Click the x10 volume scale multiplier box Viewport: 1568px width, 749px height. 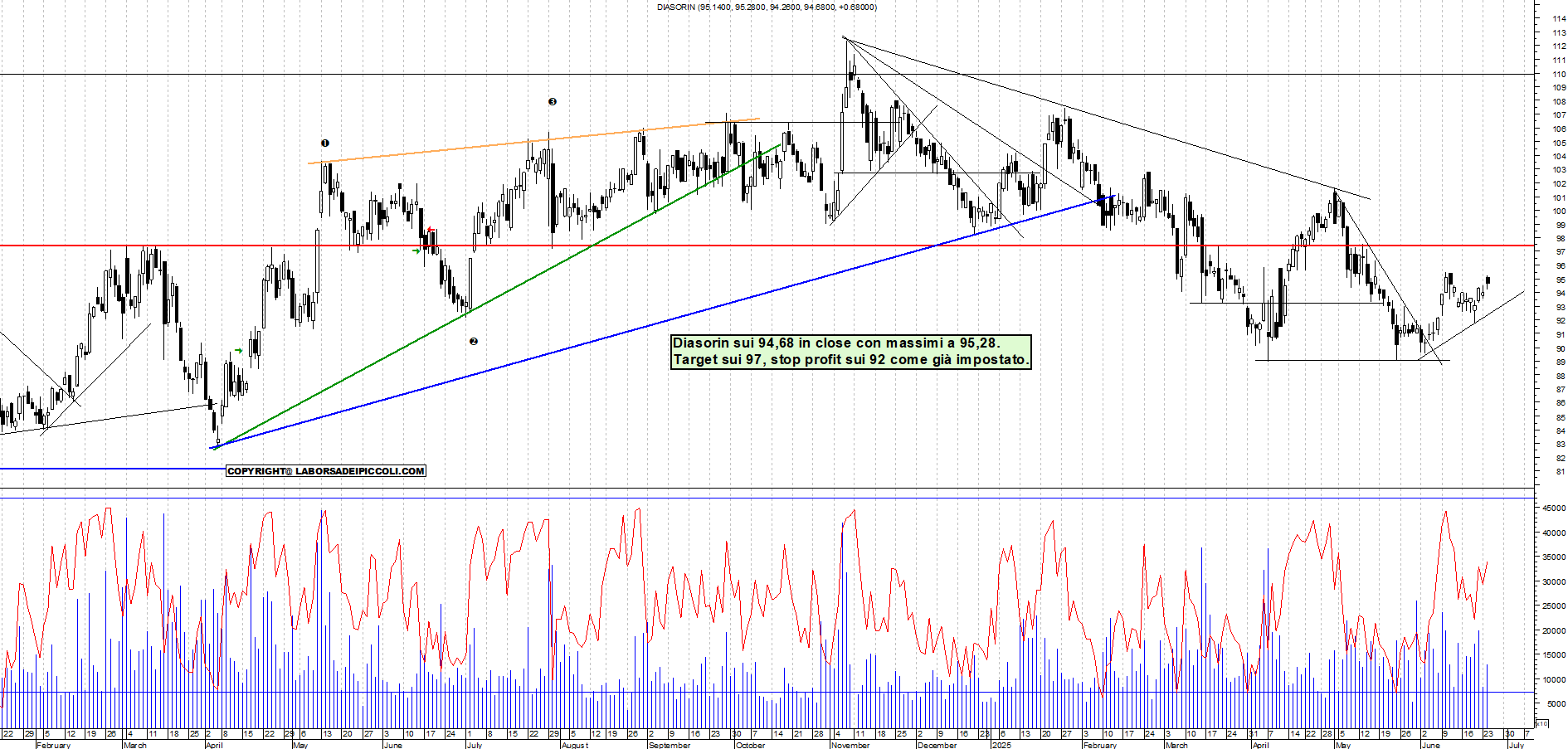point(1541,723)
